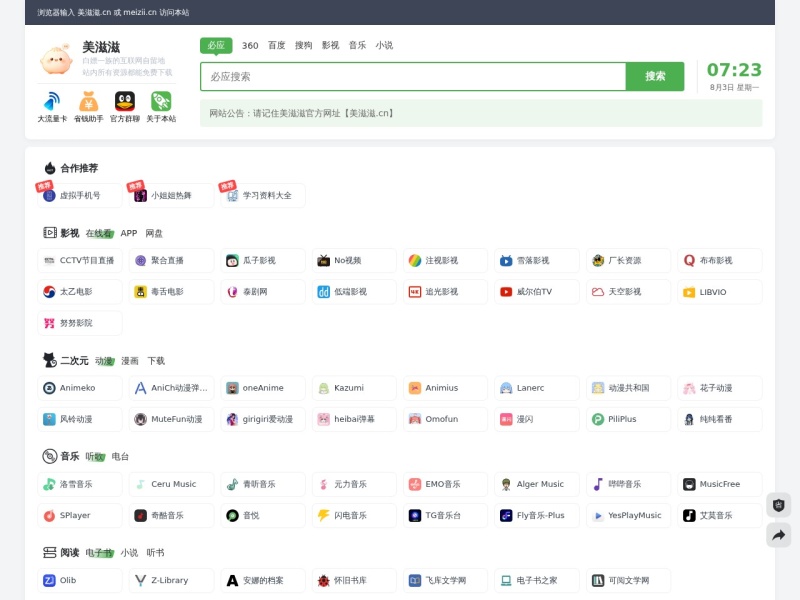Open 努努影院 site card
Image resolution: width=800 pixels, height=600 pixels.
(x=80, y=323)
